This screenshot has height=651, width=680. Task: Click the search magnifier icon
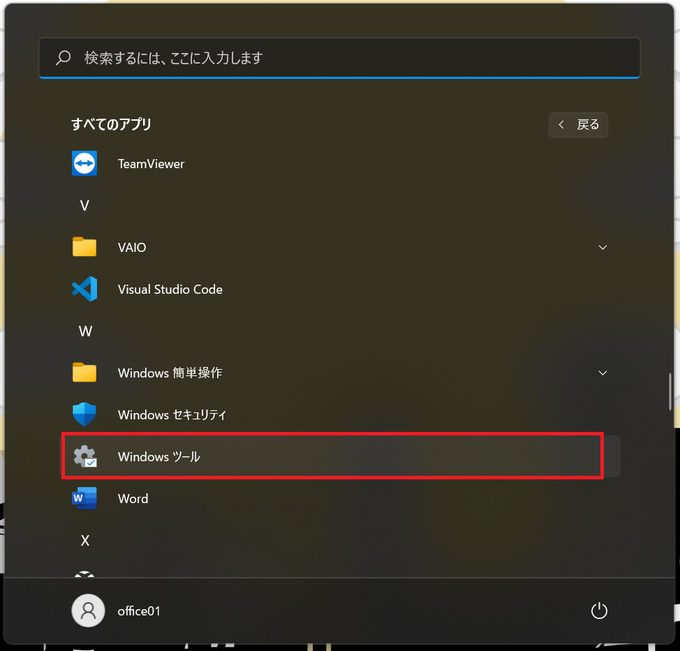coord(63,58)
